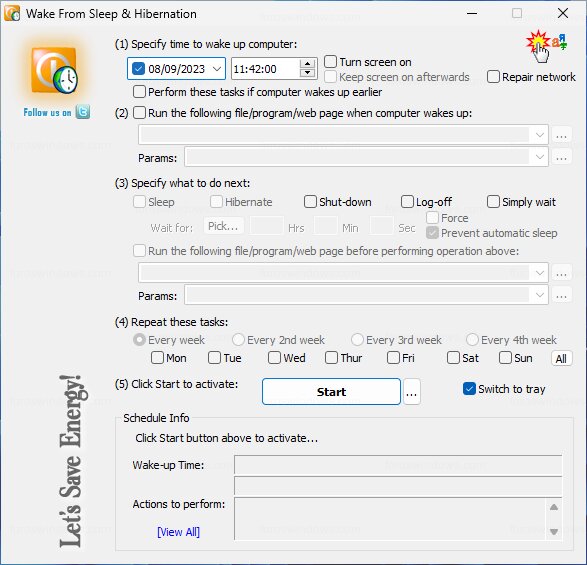This screenshot has height=565, width=587.
Task: Expand the first Params dropdown
Action: click(x=539, y=157)
